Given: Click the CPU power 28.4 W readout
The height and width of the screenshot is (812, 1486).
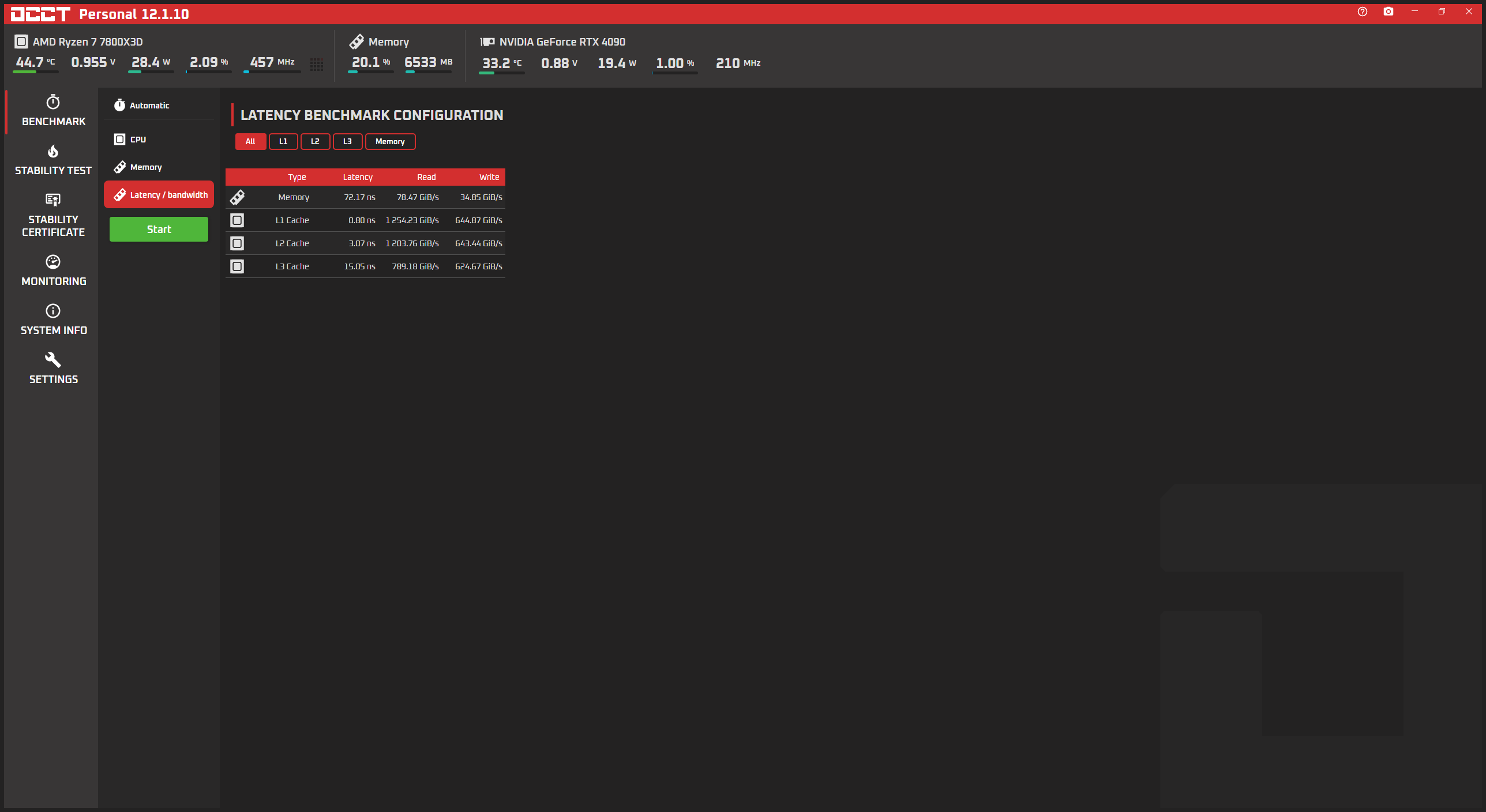Looking at the screenshot, I should pos(151,62).
